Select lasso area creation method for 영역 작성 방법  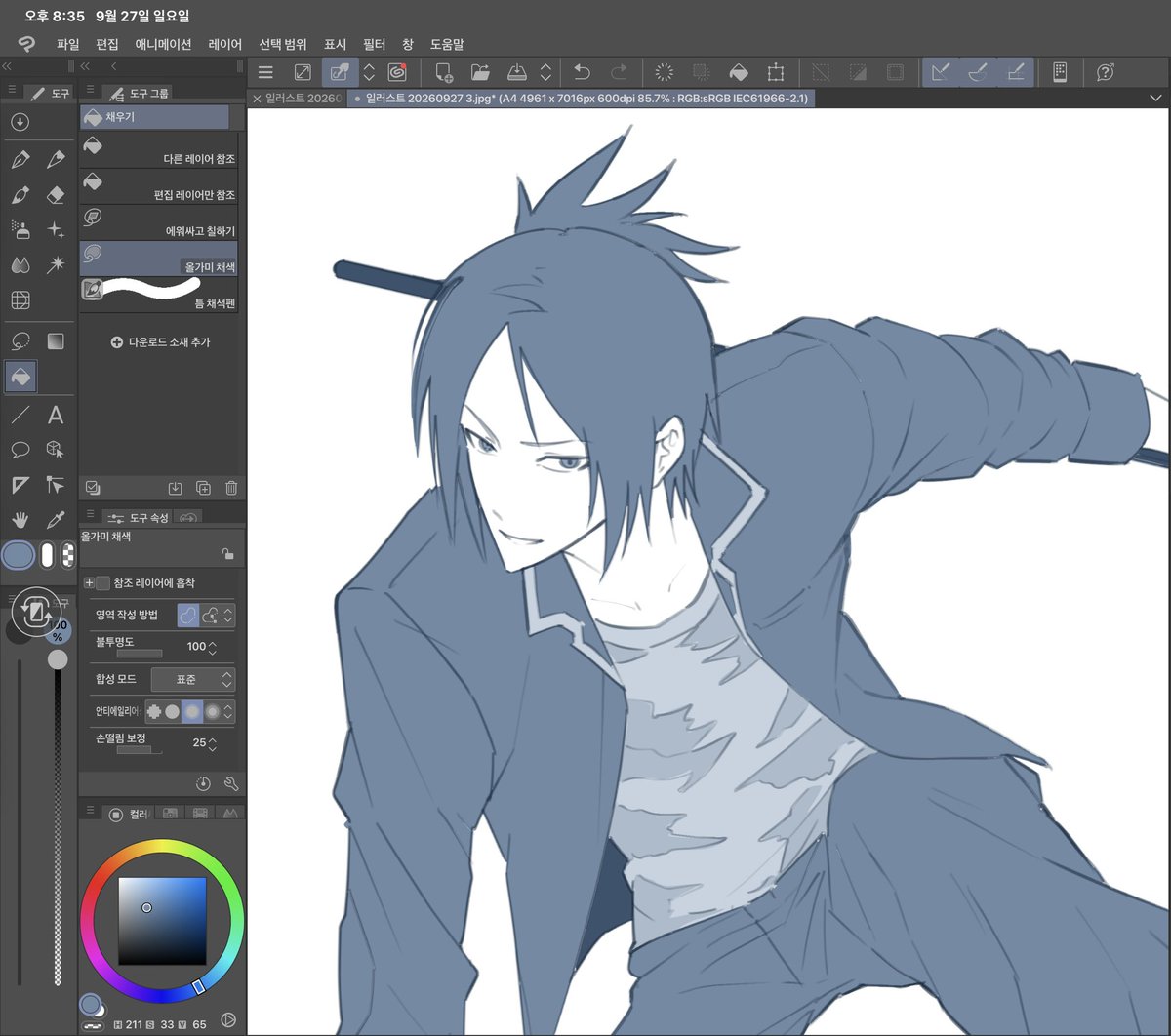tap(187, 616)
